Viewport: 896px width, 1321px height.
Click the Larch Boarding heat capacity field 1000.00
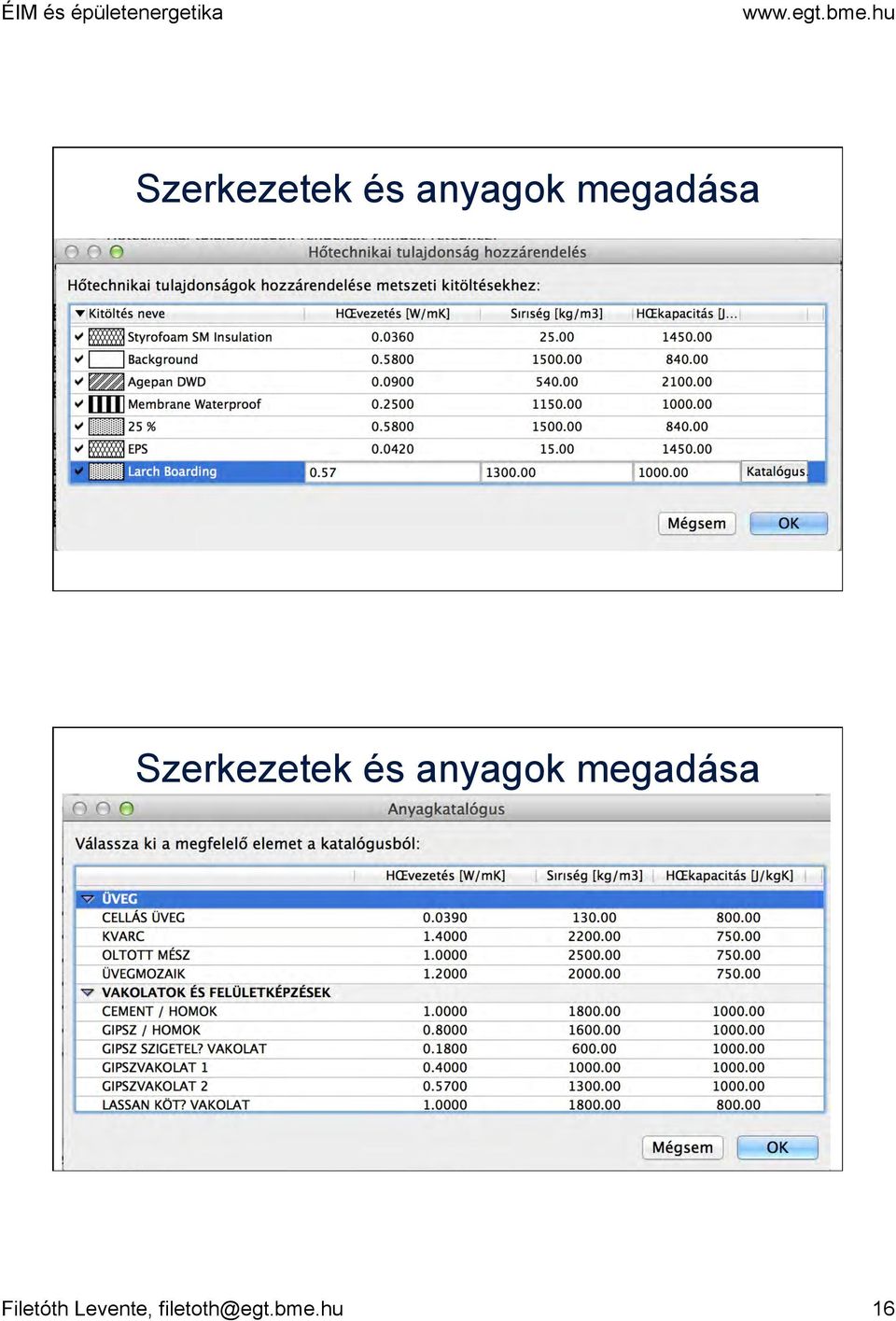[x=687, y=472]
